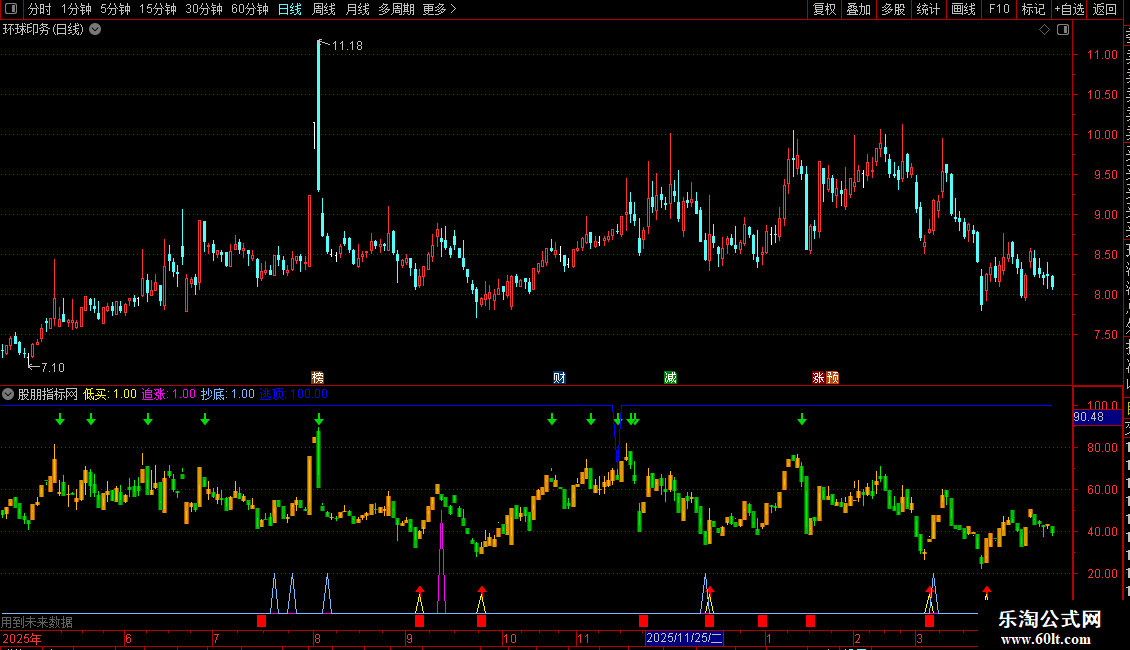
Task: Click the leftmost green down arrow signal
Action: click(60, 419)
